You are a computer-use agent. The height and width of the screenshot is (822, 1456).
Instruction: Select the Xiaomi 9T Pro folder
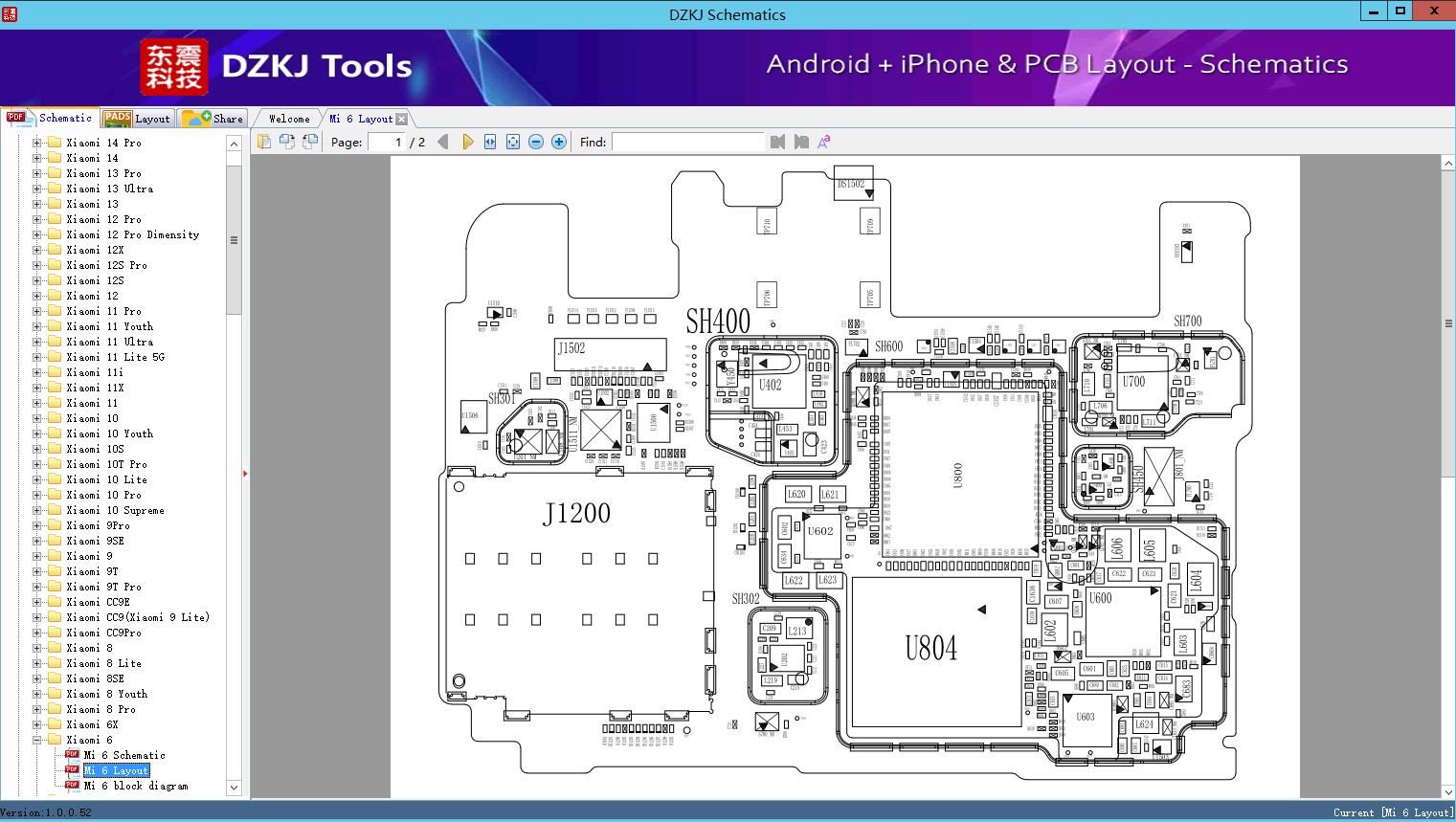pos(103,587)
